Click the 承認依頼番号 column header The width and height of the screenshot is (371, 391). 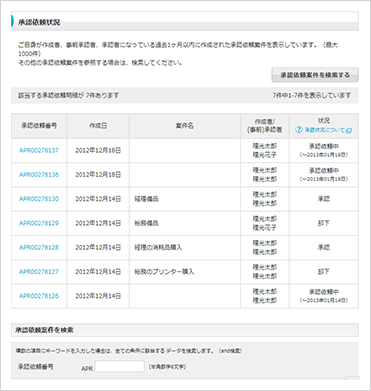coord(39,126)
